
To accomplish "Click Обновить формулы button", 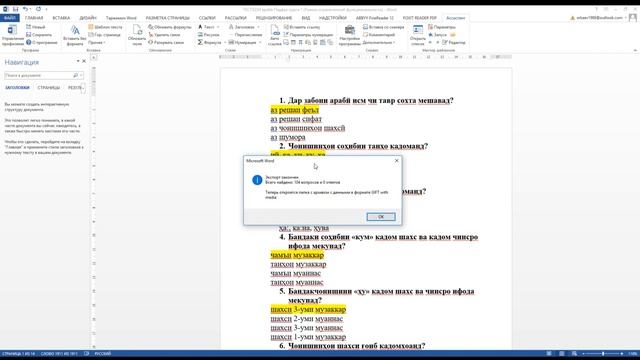I will (x=169, y=27).
